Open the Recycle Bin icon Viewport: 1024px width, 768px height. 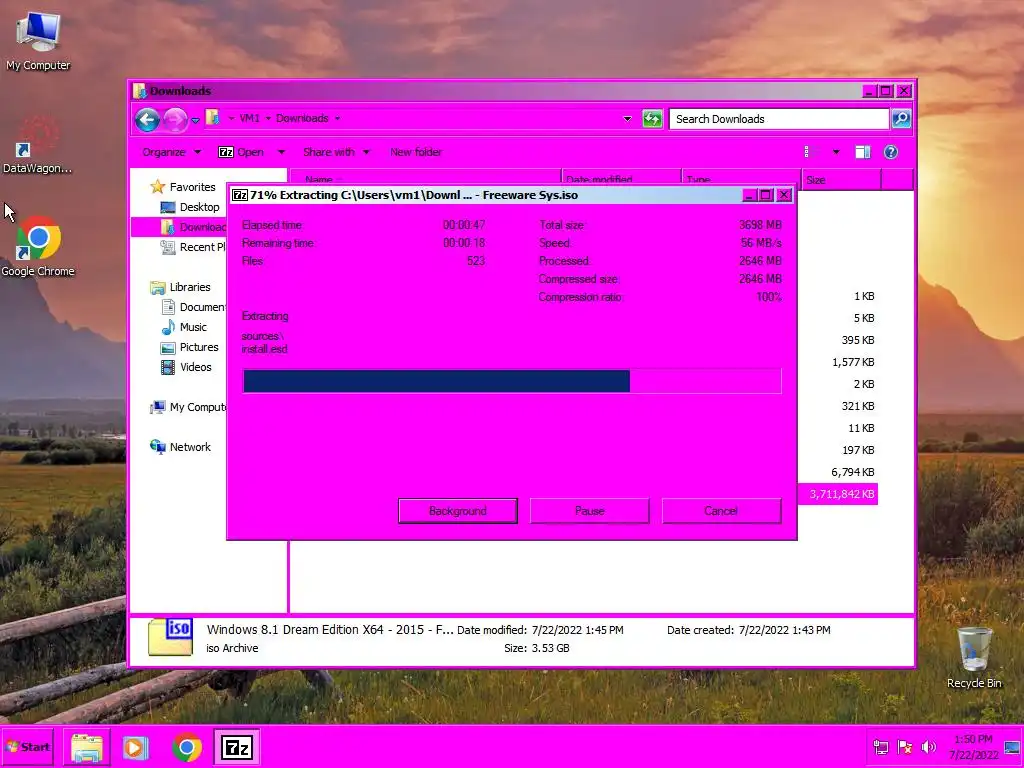[974, 657]
